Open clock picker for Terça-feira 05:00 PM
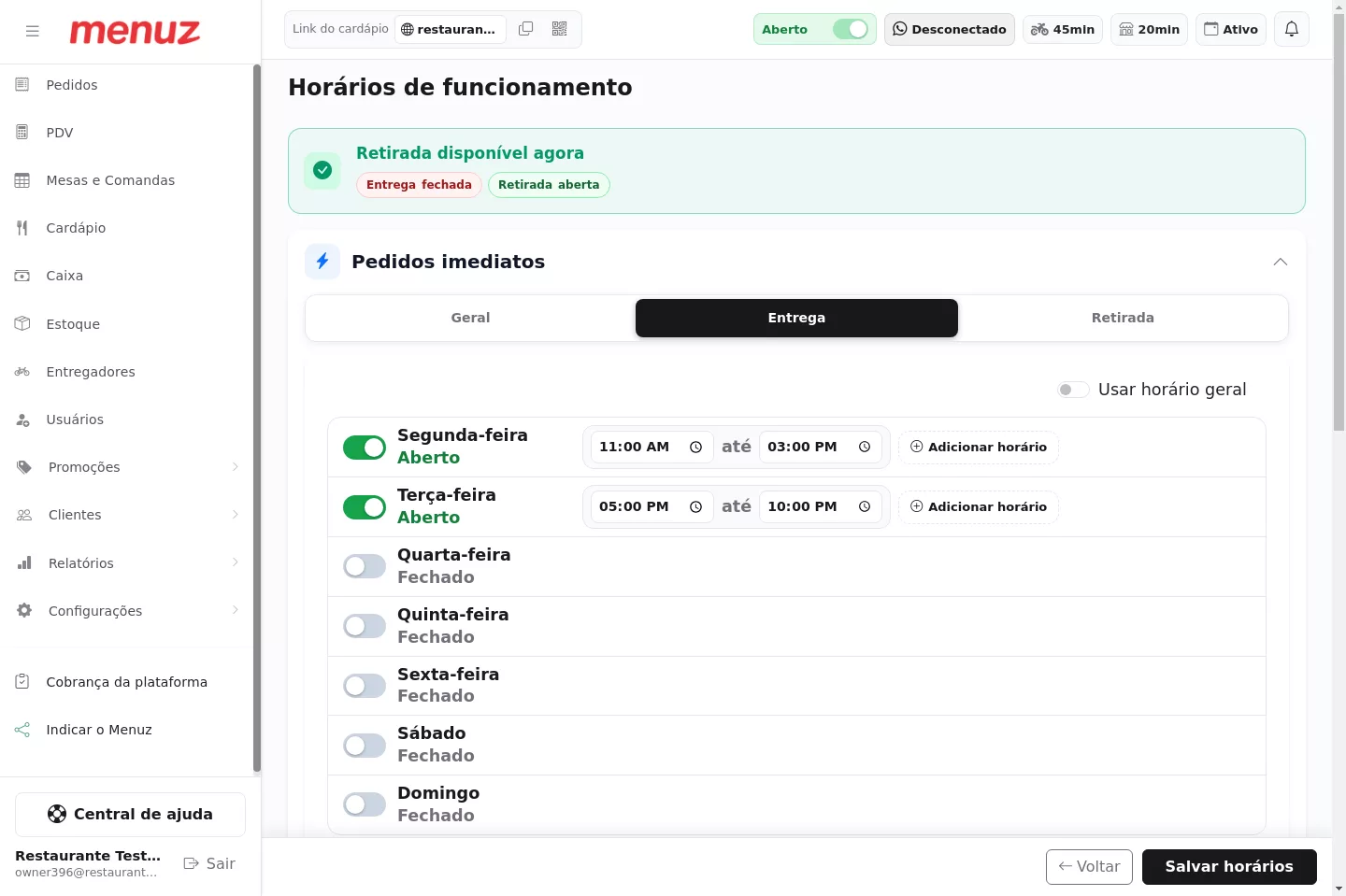The image size is (1346, 896). coord(695,507)
